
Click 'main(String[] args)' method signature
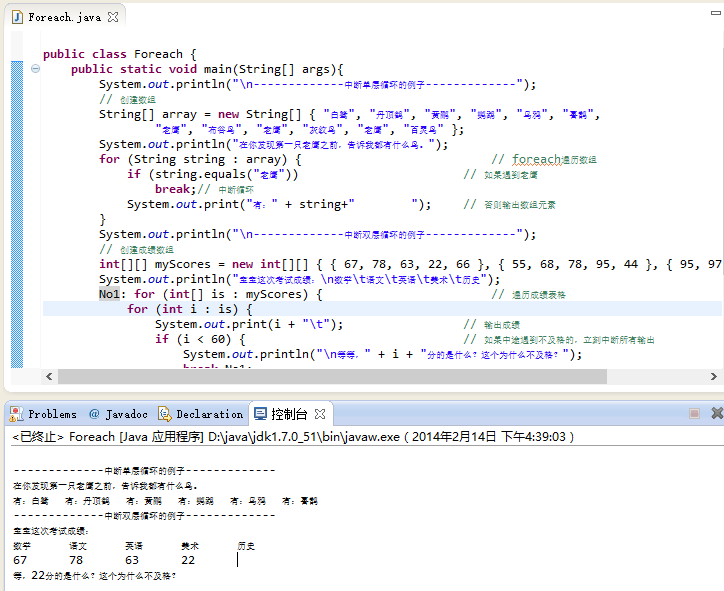[x=273, y=69]
